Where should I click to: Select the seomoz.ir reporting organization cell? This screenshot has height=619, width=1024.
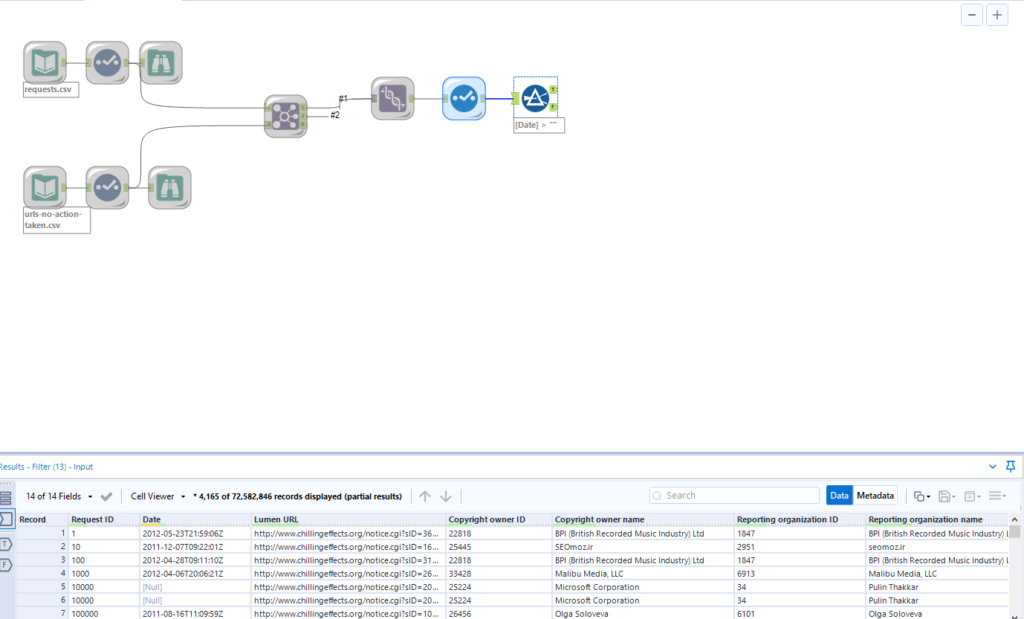point(937,547)
